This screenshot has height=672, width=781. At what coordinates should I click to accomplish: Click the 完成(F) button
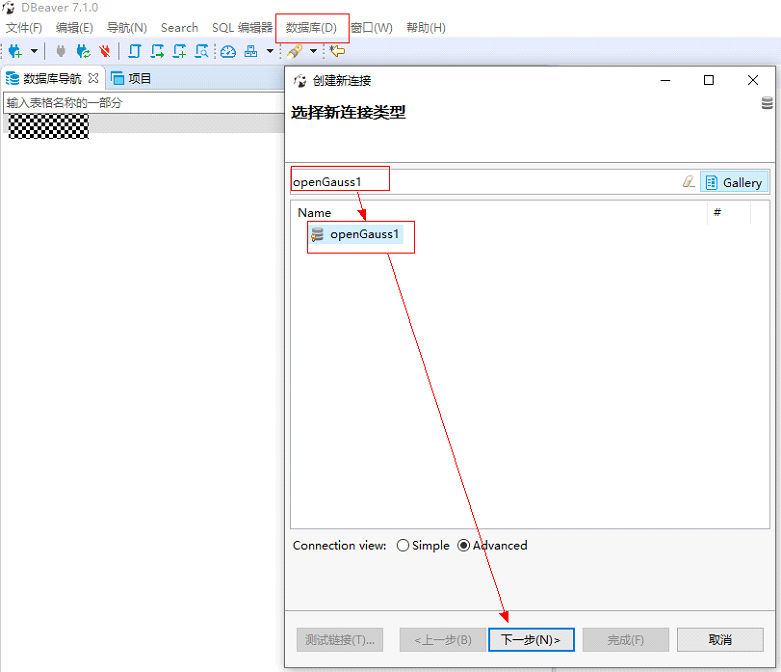[626, 640]
